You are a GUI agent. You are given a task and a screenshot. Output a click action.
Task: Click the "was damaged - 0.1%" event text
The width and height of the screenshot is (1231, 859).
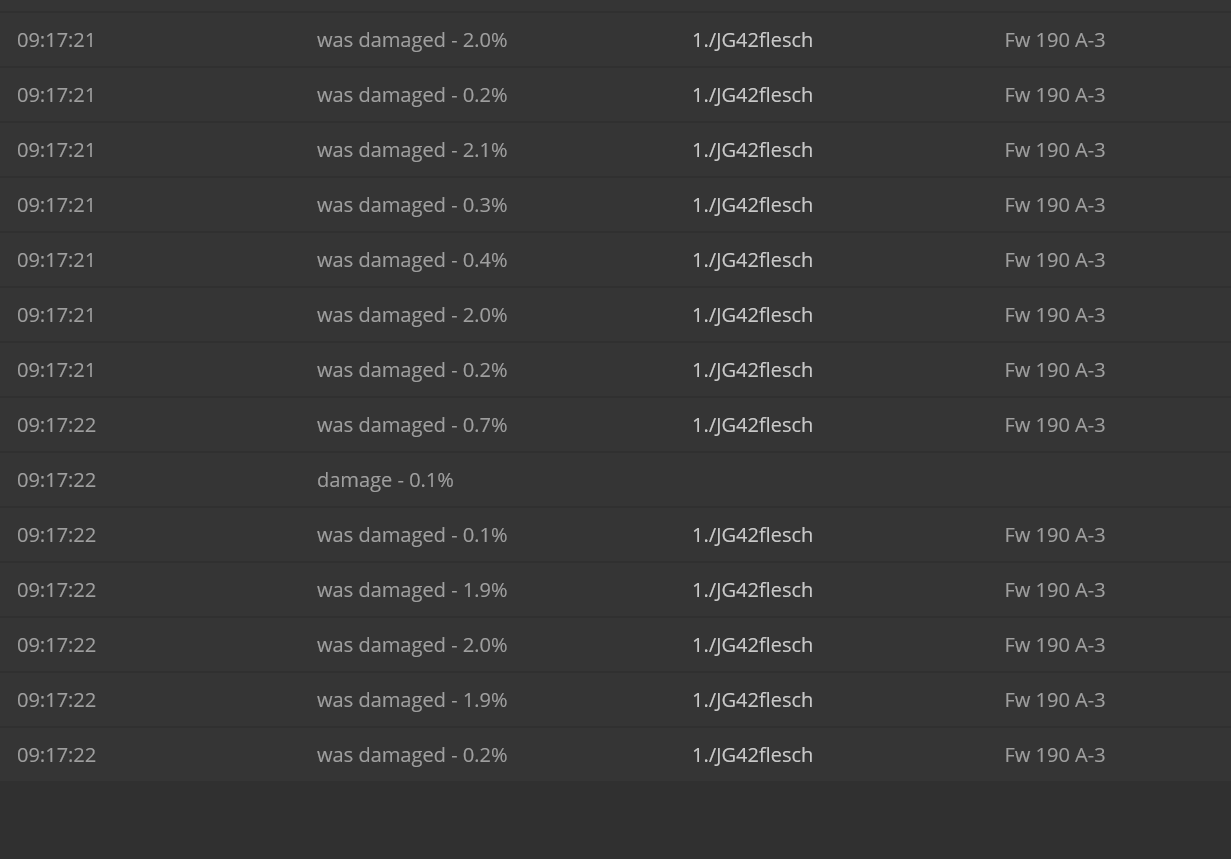(x=412, y=535)
